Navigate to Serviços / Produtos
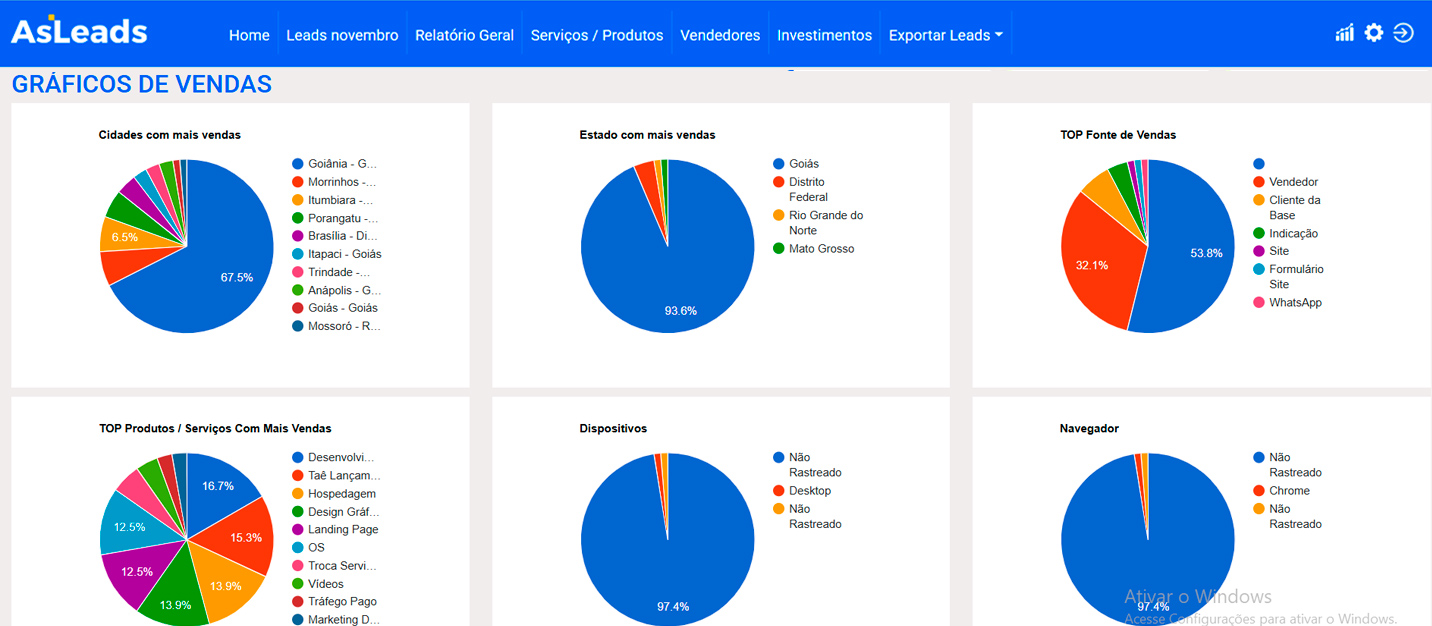This screenshot has height=626, width=1432. pos(597,35)
